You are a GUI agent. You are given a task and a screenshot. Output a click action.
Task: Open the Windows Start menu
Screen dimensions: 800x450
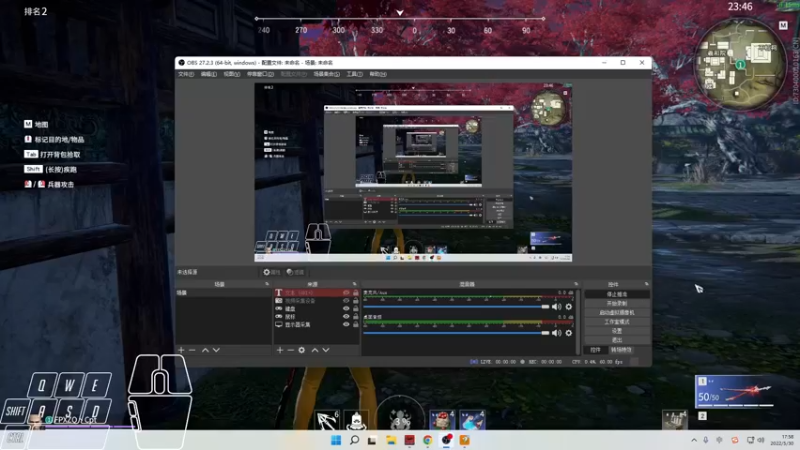click(336, 440)
